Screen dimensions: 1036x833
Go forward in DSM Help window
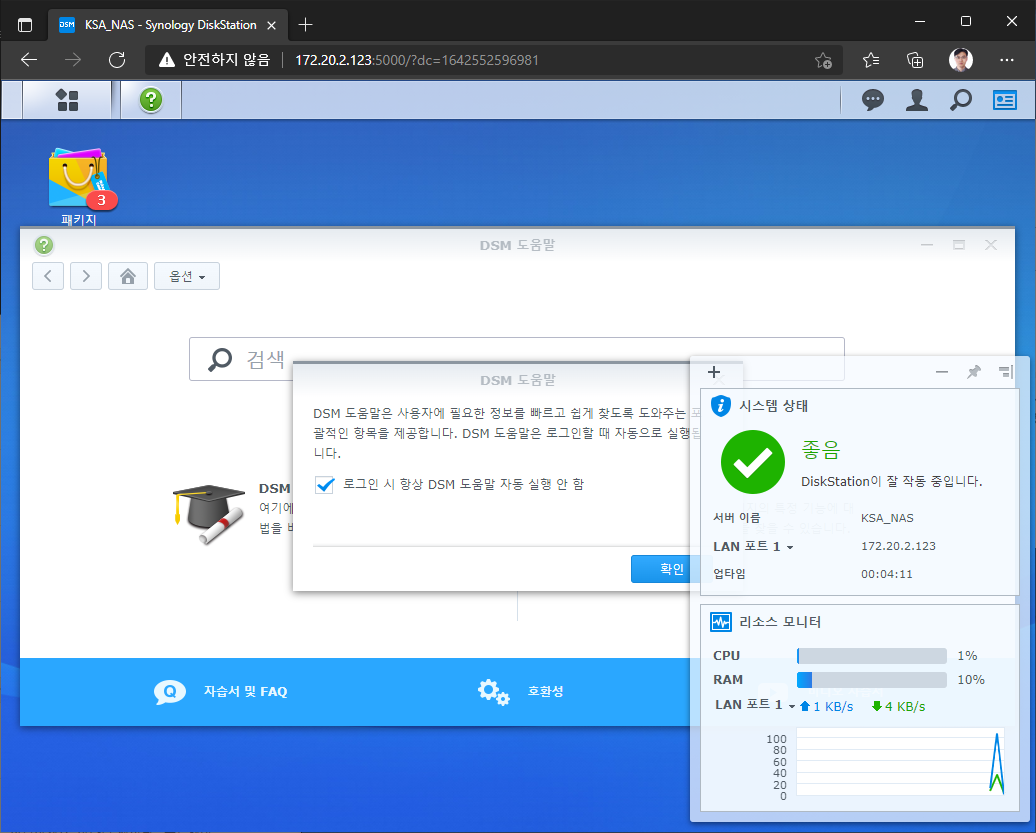tap(86, 276)
